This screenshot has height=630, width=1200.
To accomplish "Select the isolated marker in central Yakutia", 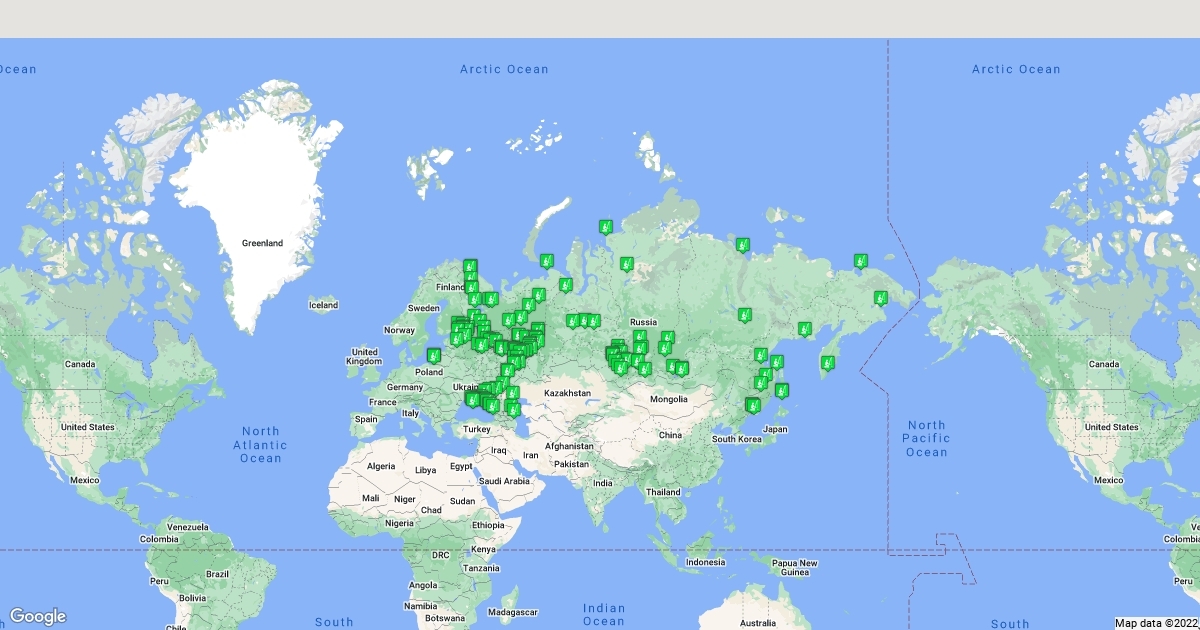I will pyautogui.click(x=744, y=314).
